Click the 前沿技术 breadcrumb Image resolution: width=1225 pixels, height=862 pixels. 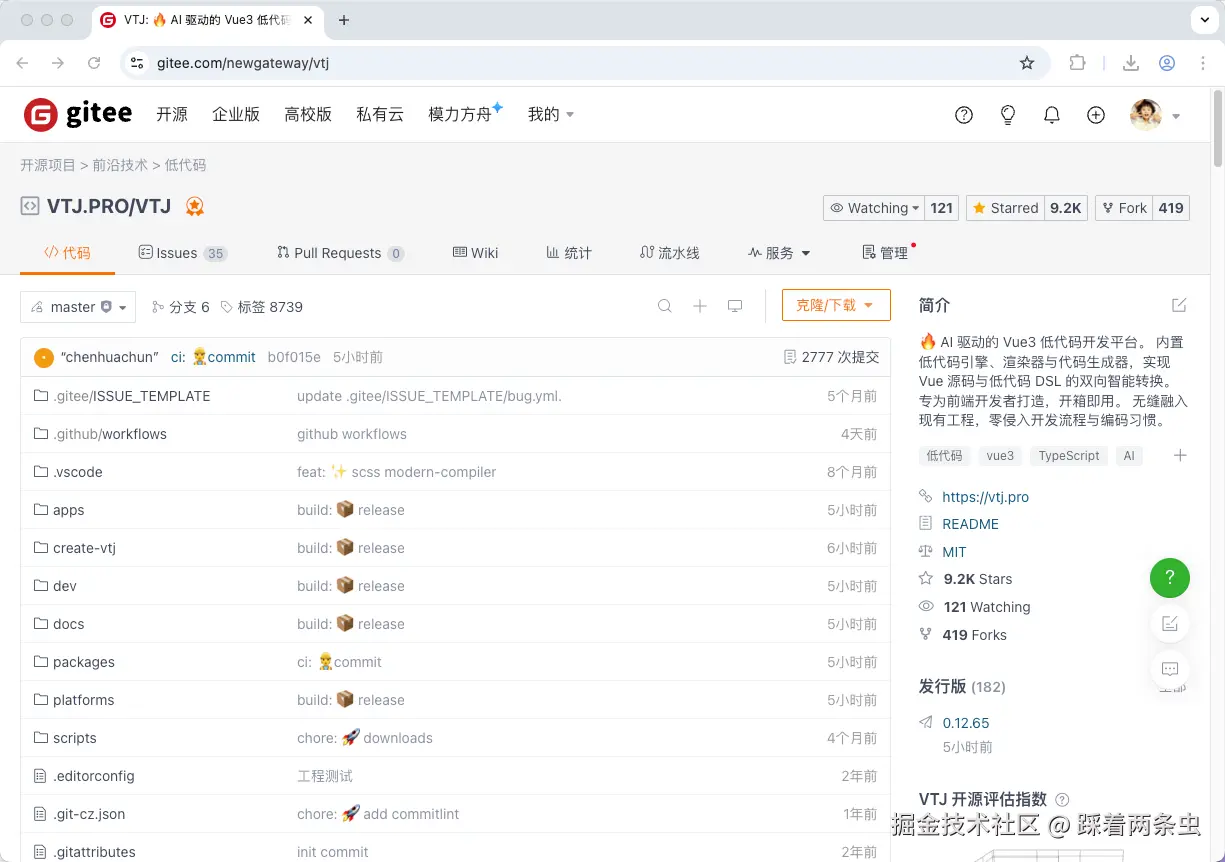point(120,165)
